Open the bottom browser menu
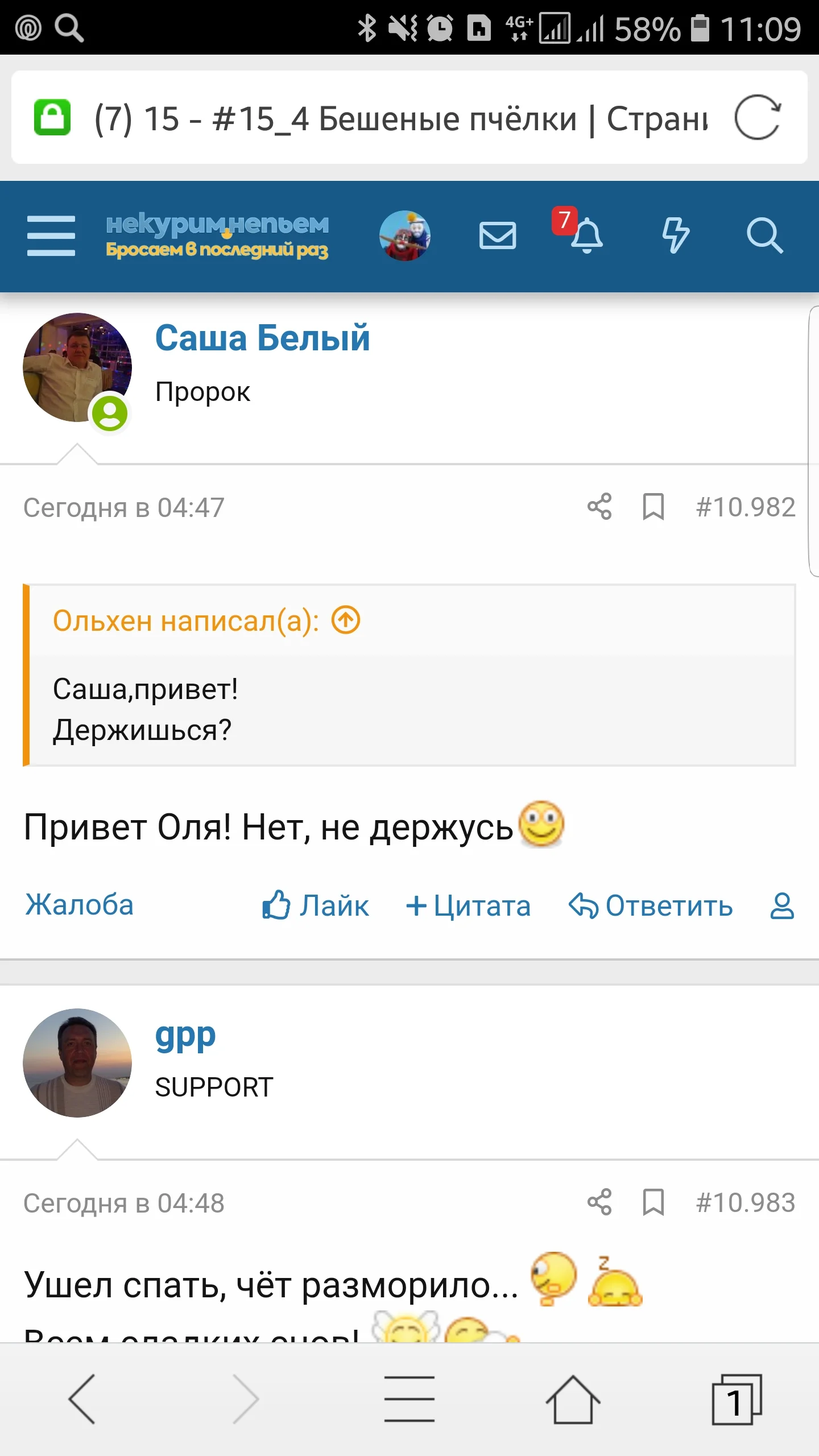 [411, 1399]
